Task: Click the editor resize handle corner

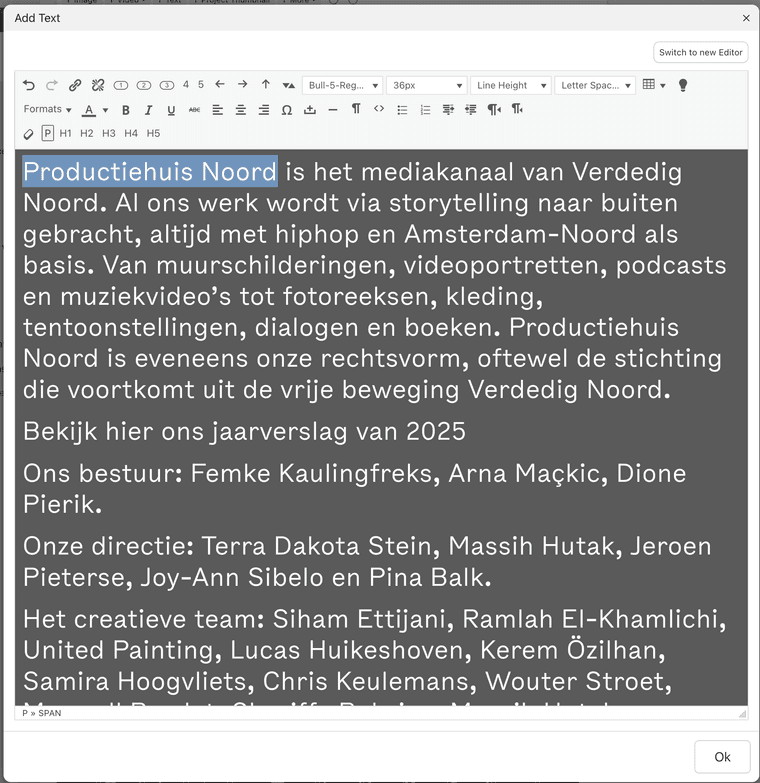Action: click(x=743, y=714)
